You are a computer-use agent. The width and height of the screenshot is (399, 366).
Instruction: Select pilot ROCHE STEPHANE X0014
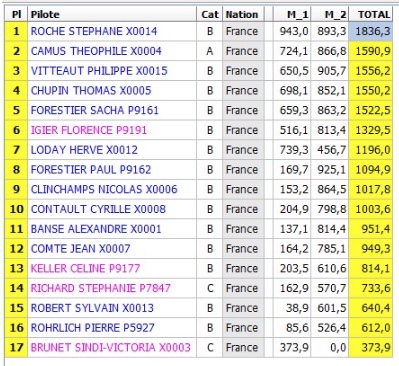[x=94, y=31]
